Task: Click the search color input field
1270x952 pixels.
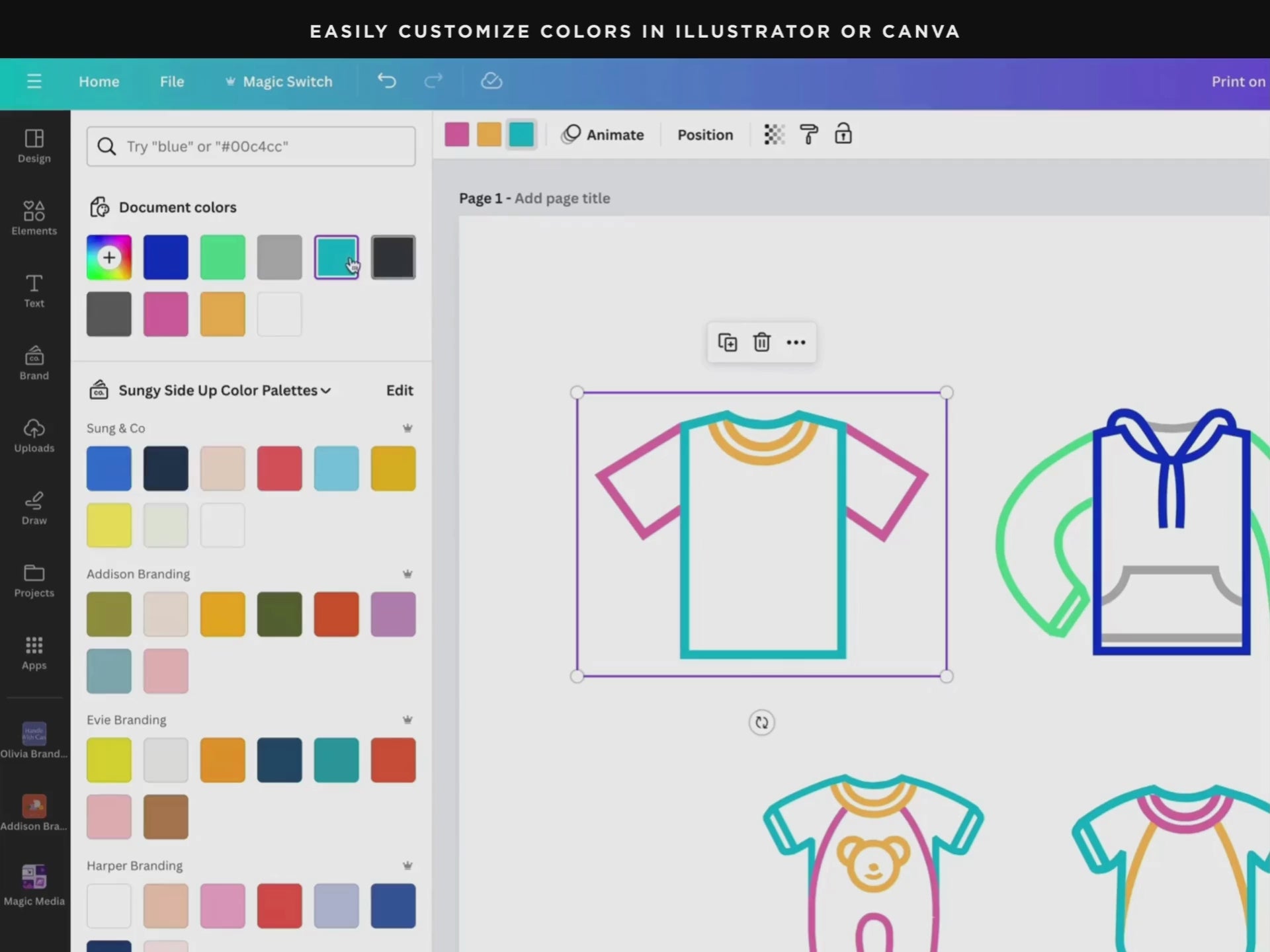Action: pos(251,146)
